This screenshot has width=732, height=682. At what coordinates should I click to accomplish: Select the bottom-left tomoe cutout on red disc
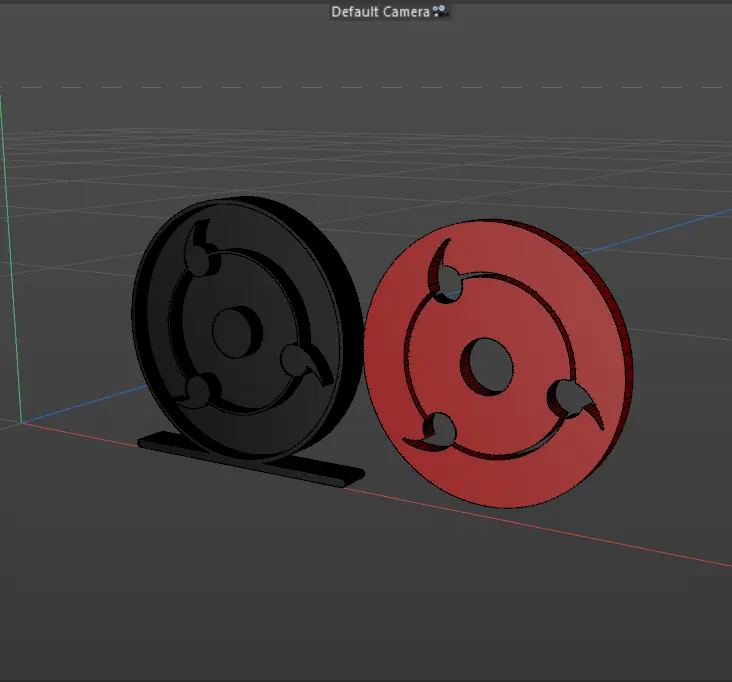point(438,431)
